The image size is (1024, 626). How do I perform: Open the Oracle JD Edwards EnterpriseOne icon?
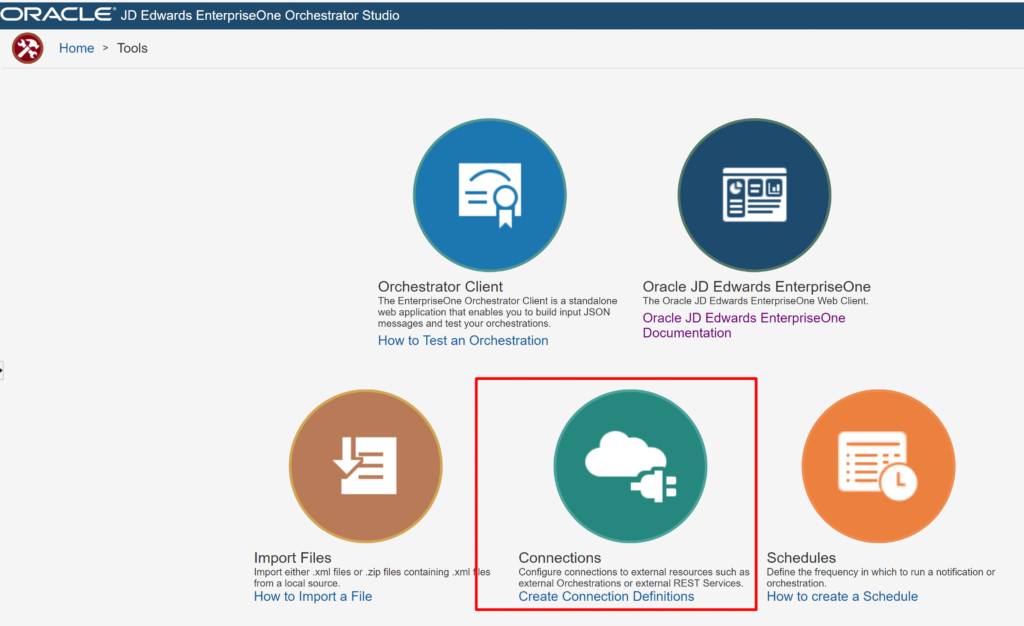coord(754,195)
